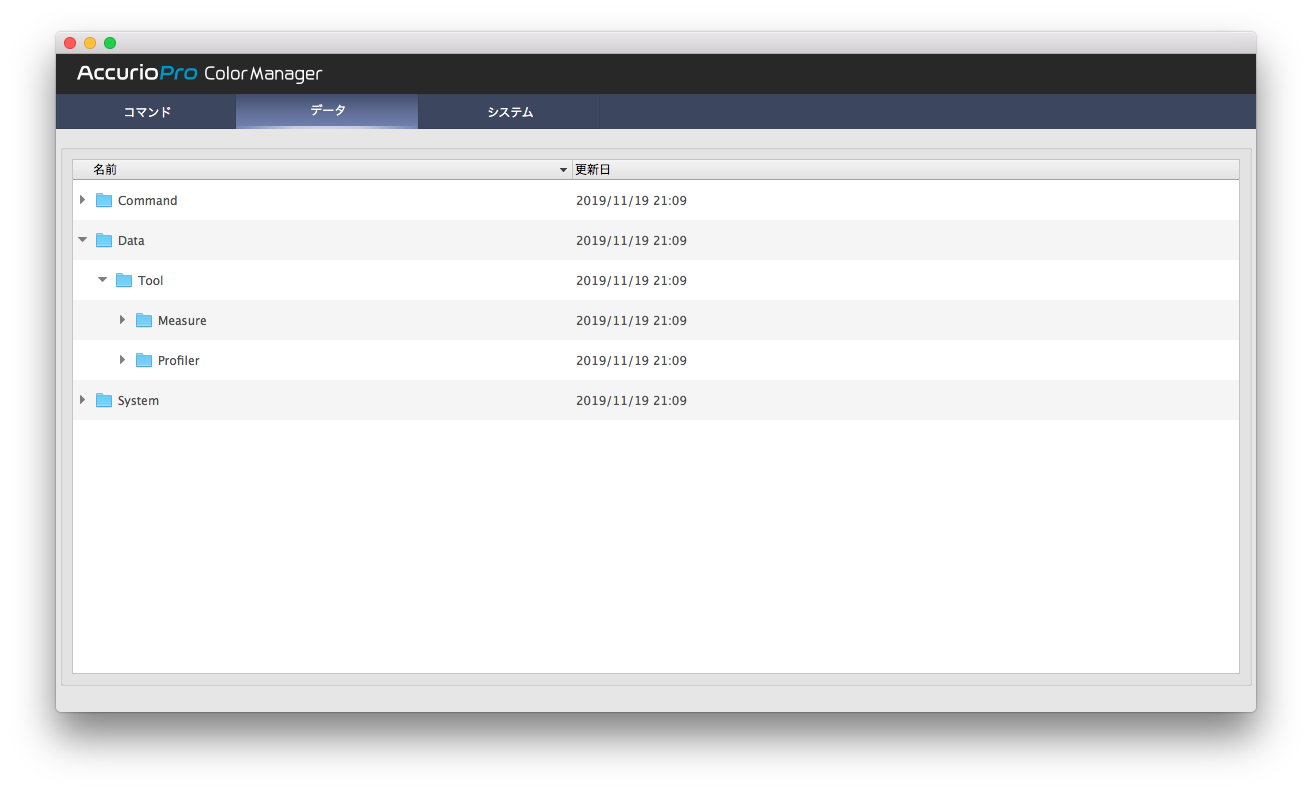Click the System row's update date
1312x792 pixels.
click(631, 400)
